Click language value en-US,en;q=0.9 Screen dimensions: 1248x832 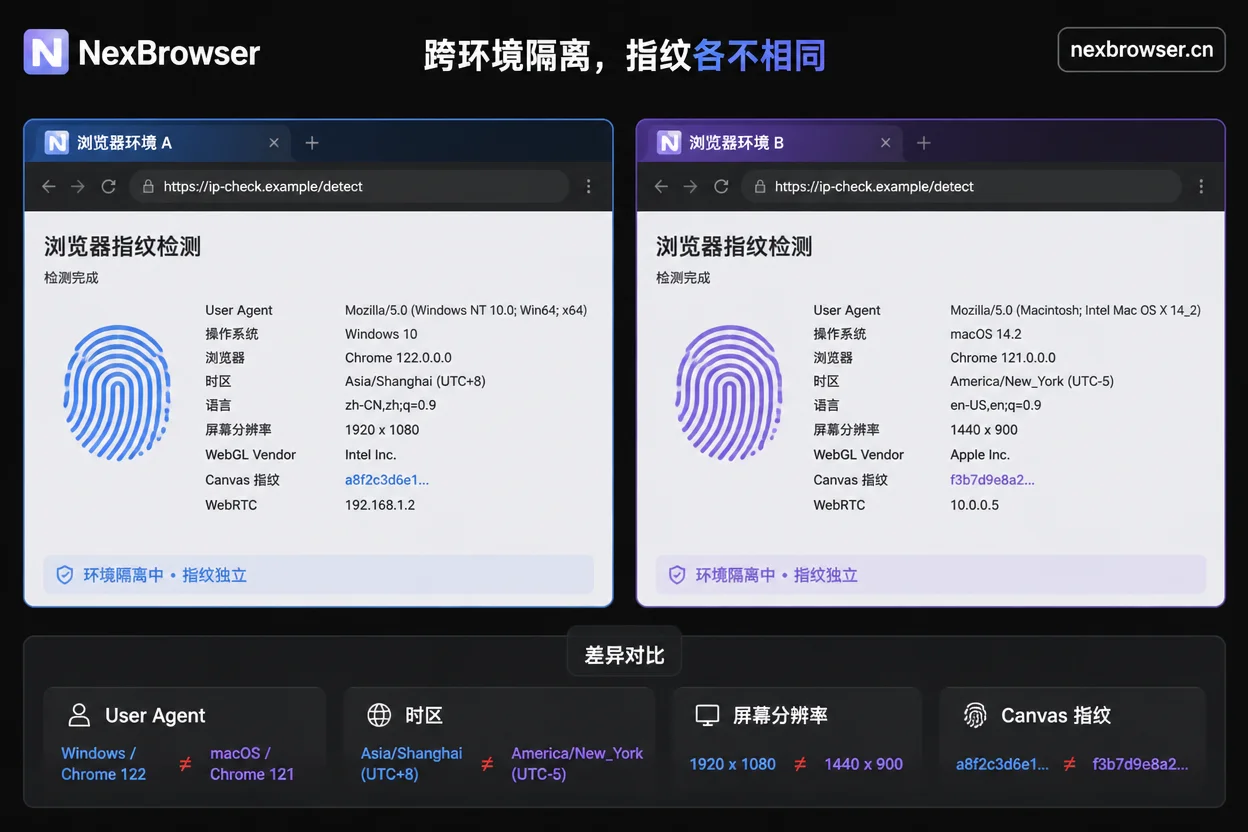[x=996, y=406]
